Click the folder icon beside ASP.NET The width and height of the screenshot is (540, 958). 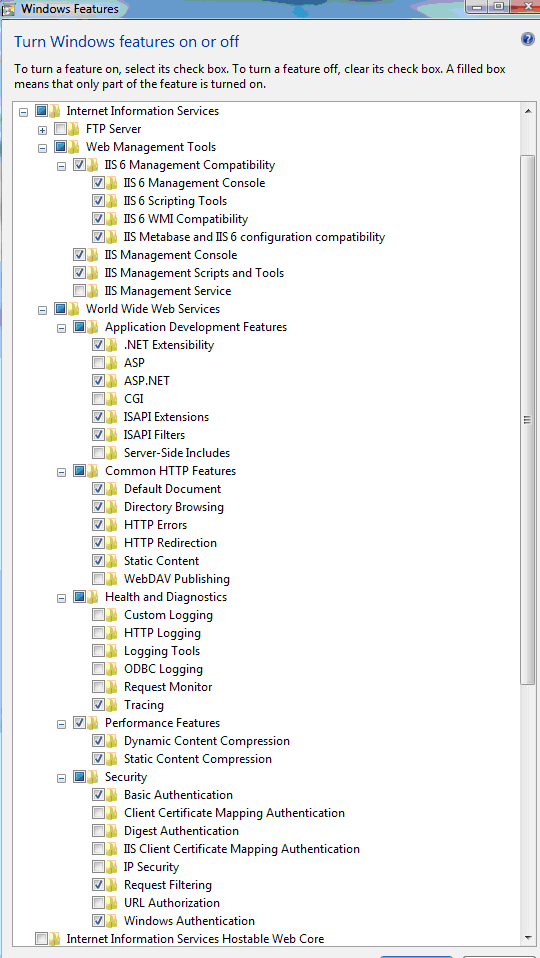tap(112, 381)
